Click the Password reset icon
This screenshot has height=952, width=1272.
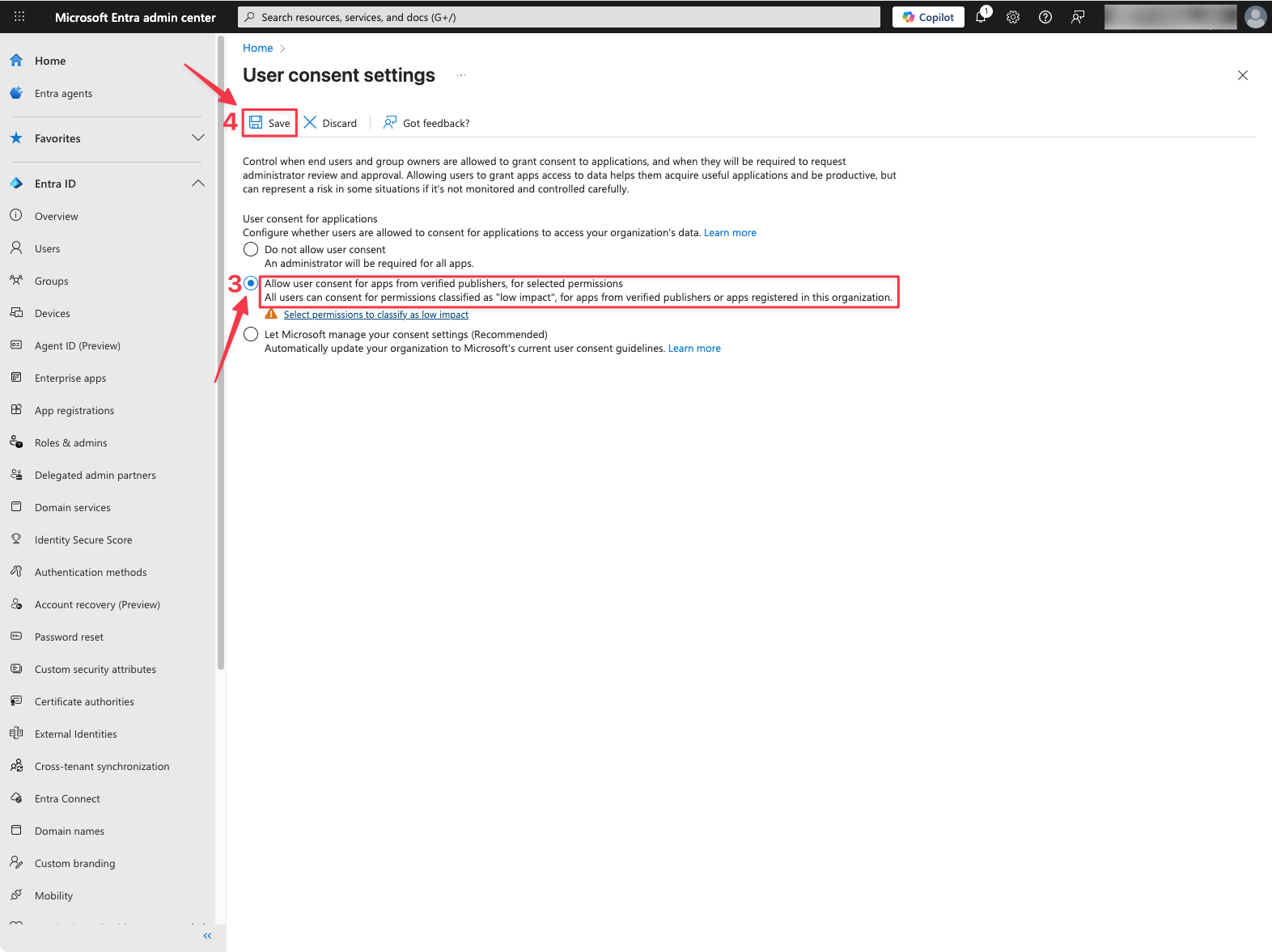pos(16,636)
